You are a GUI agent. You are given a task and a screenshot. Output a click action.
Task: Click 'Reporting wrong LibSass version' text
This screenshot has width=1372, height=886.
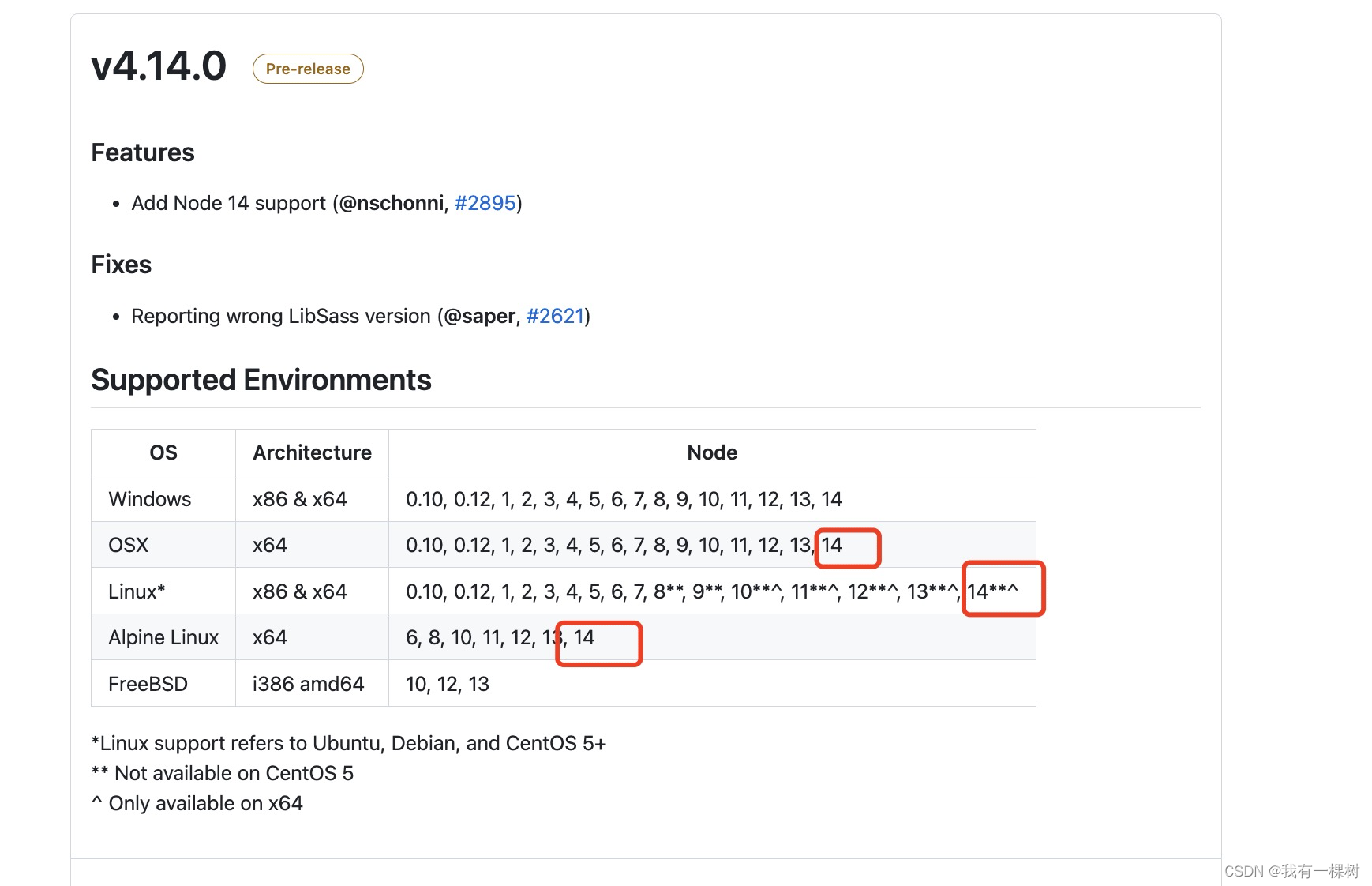click(x=281, y=316)
